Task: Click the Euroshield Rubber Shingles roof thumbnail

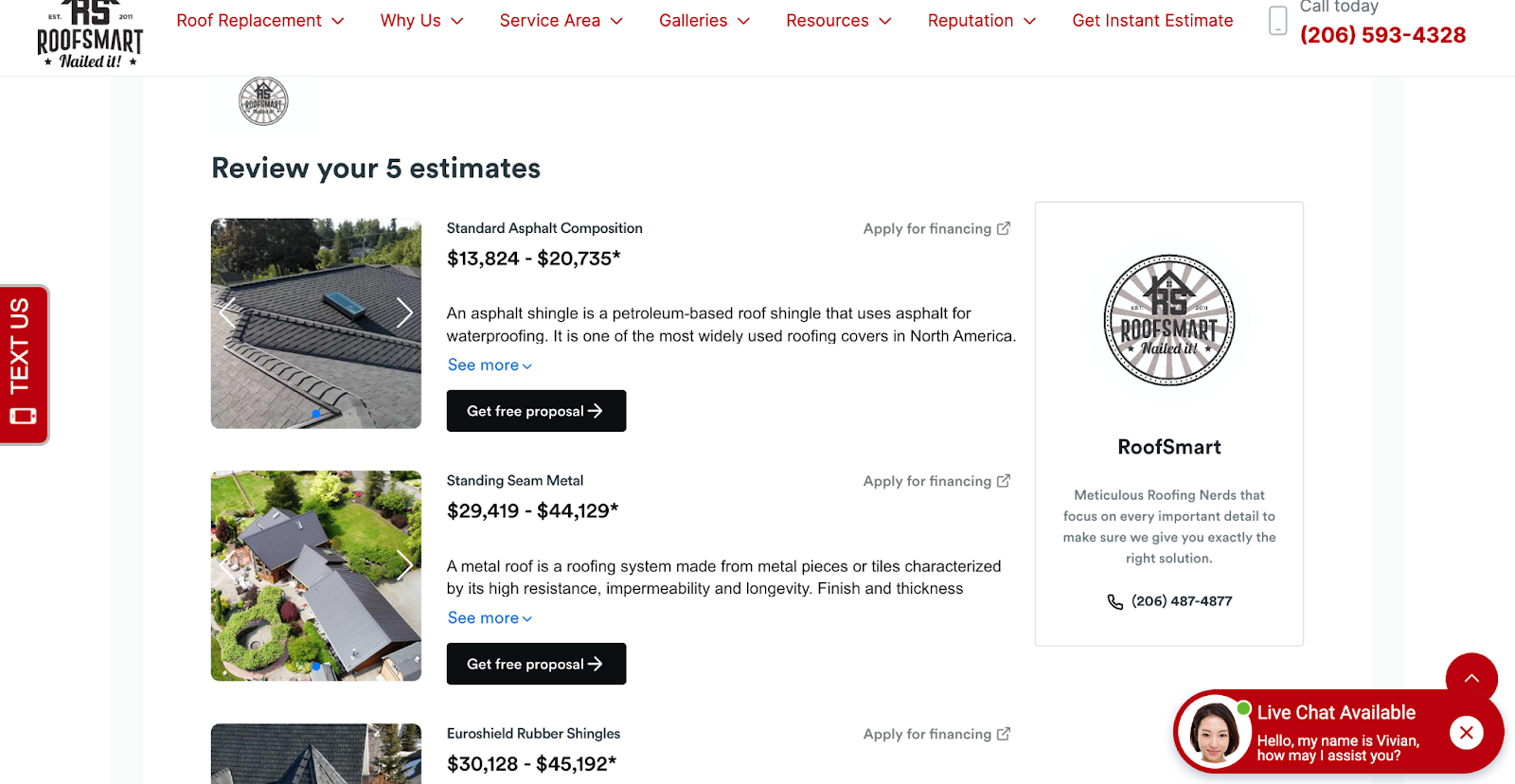Action: (315, 754)
